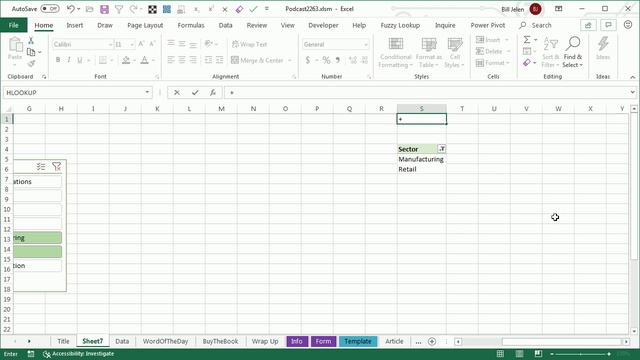Click the Undo icon in quick access toolbar
Screen dimensions: 640x360
click(x=71, y=9)
